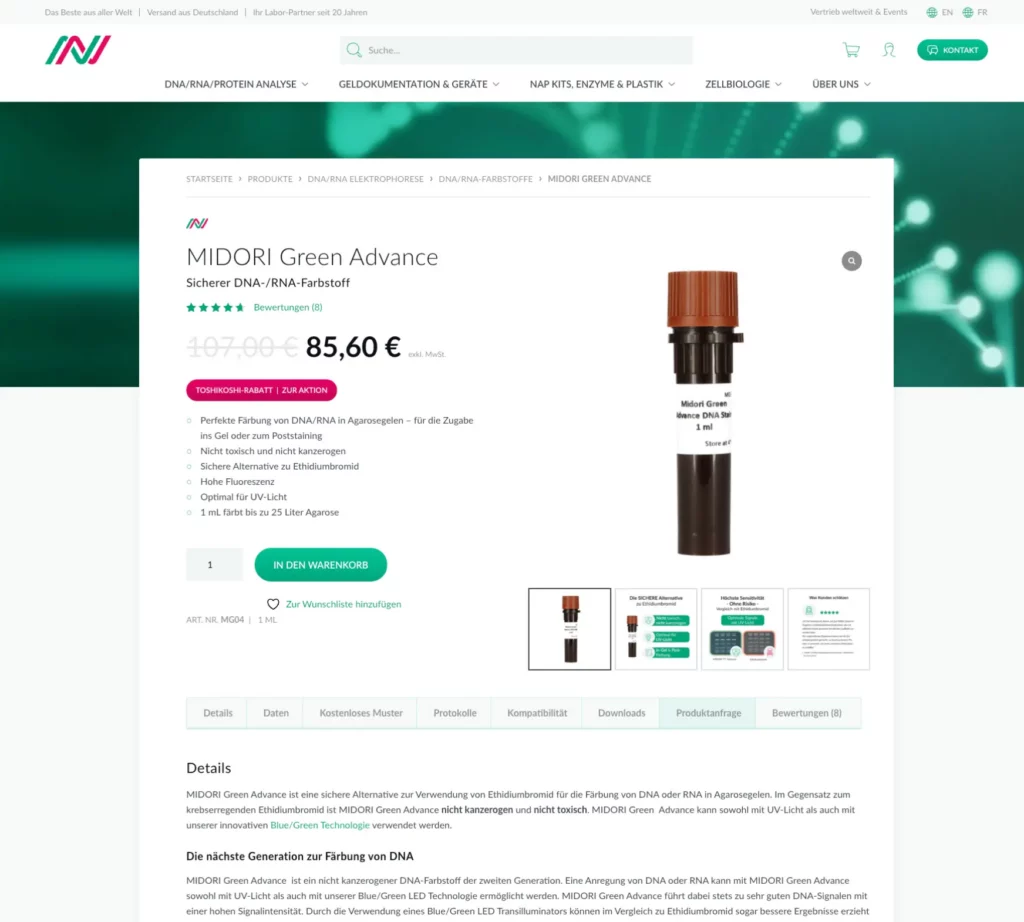Open the Über Uns dropdown
The image size is (1024, 922).
841,84
